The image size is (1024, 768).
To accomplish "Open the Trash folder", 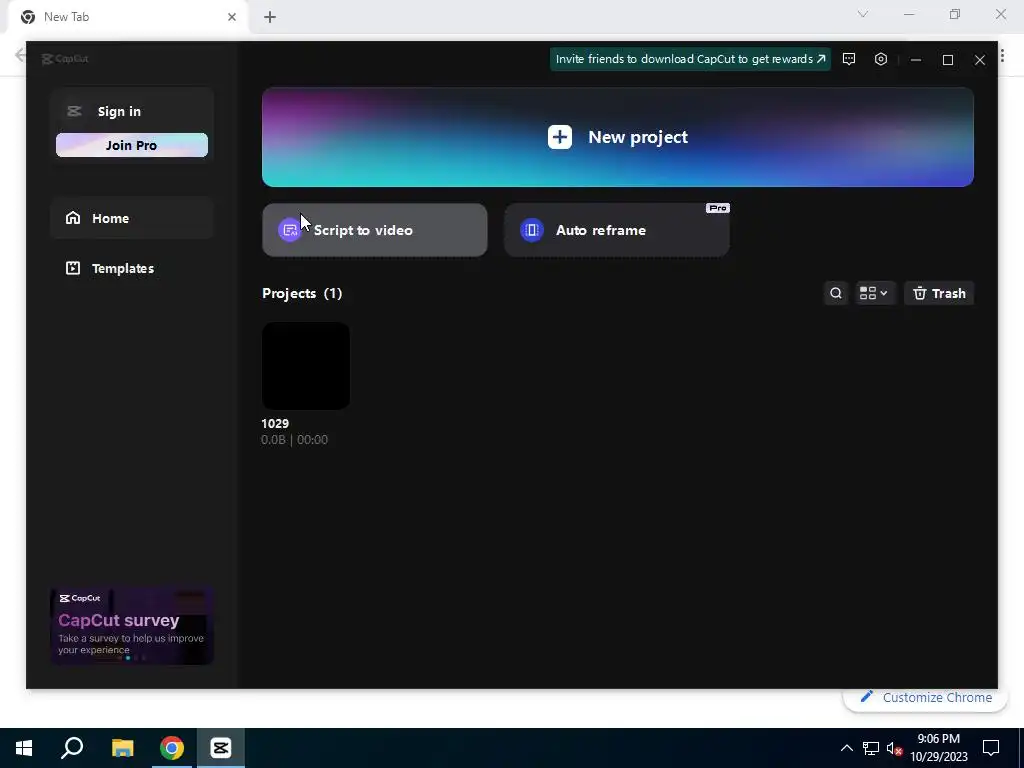I will tap(939, 293).
